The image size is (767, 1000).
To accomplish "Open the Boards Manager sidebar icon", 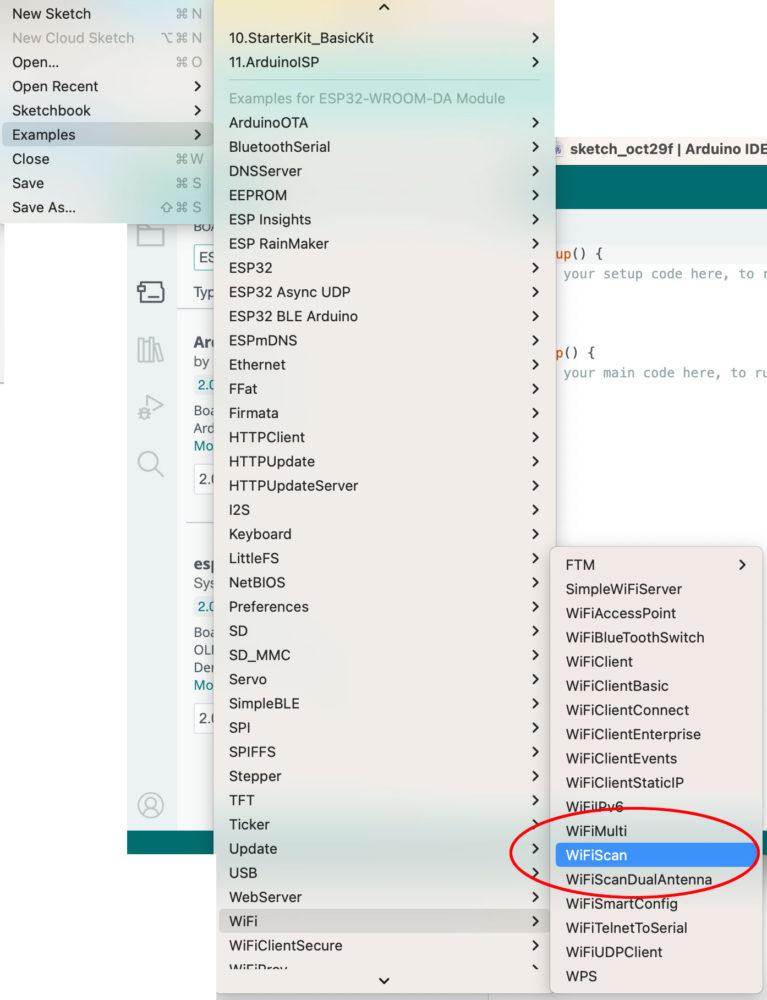I will (x=150, y=292).
